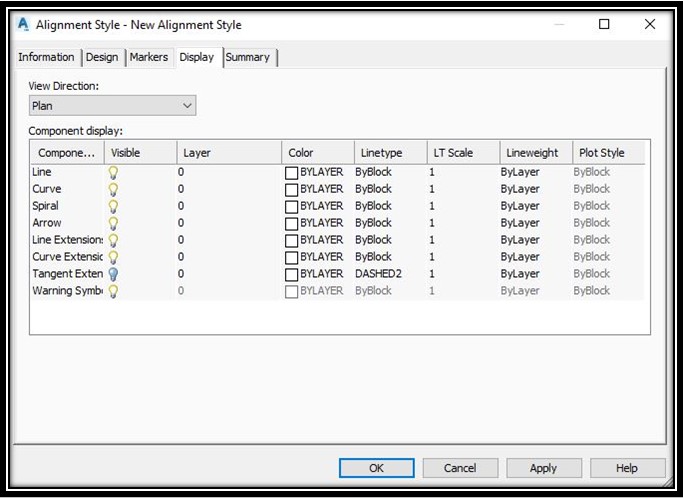Click the Layer column header
Image resolution: width=683 pixels, height=498 pixels.
pos(229,152)
